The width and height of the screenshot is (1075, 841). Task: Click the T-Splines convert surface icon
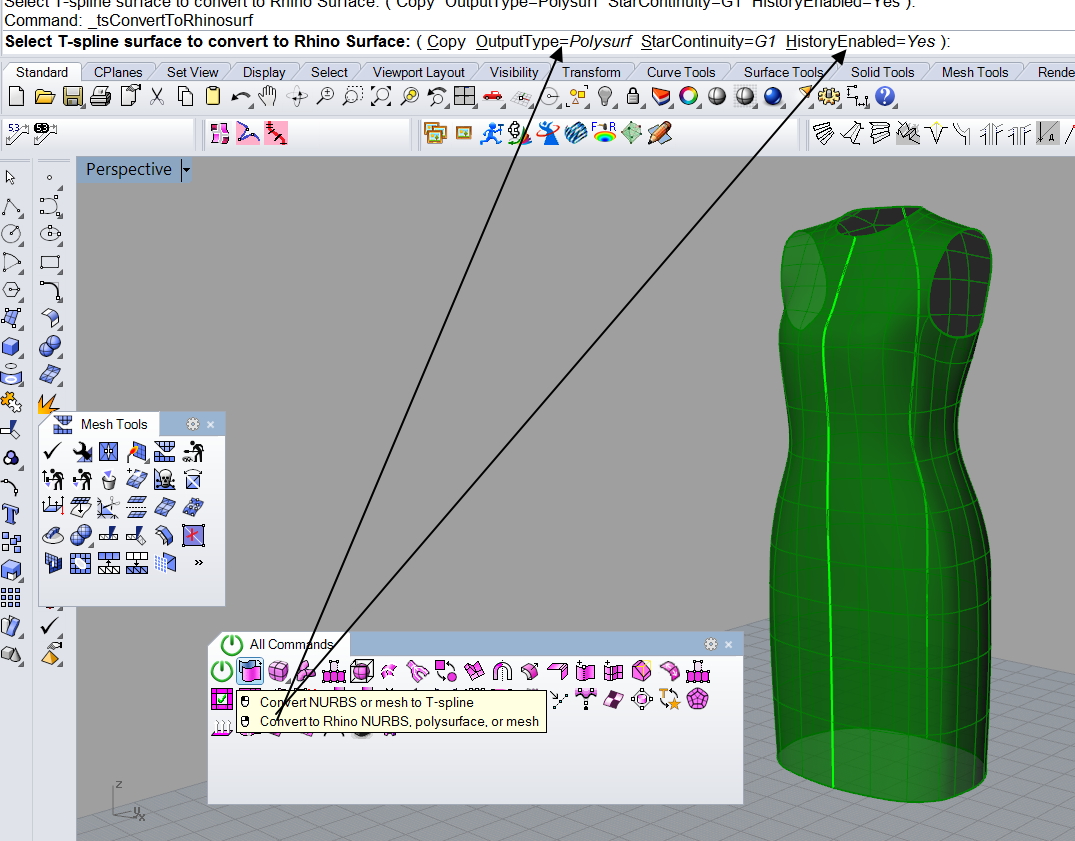pos(250,671)
